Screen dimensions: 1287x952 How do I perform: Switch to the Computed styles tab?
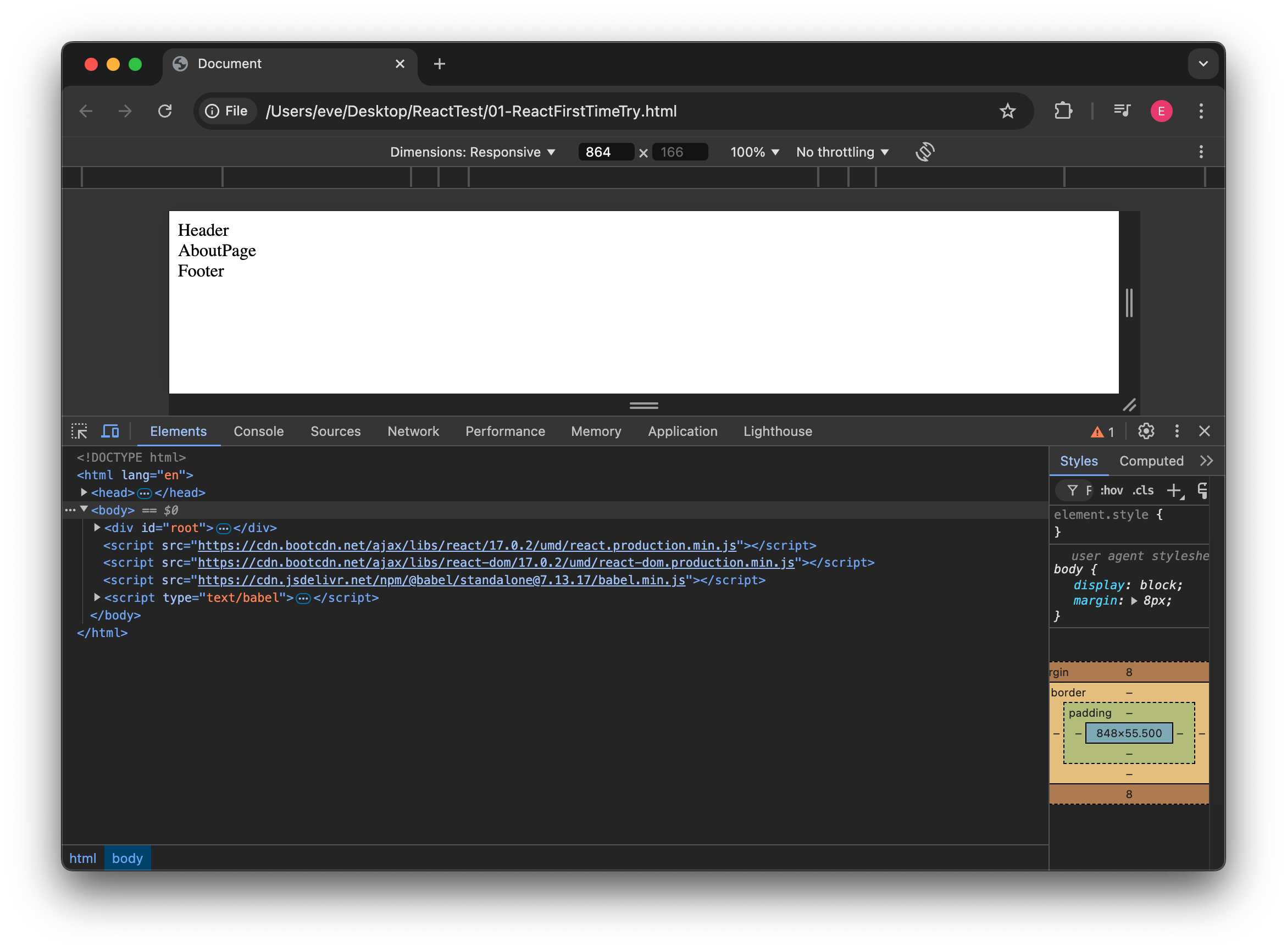[x=1151, y=461]
